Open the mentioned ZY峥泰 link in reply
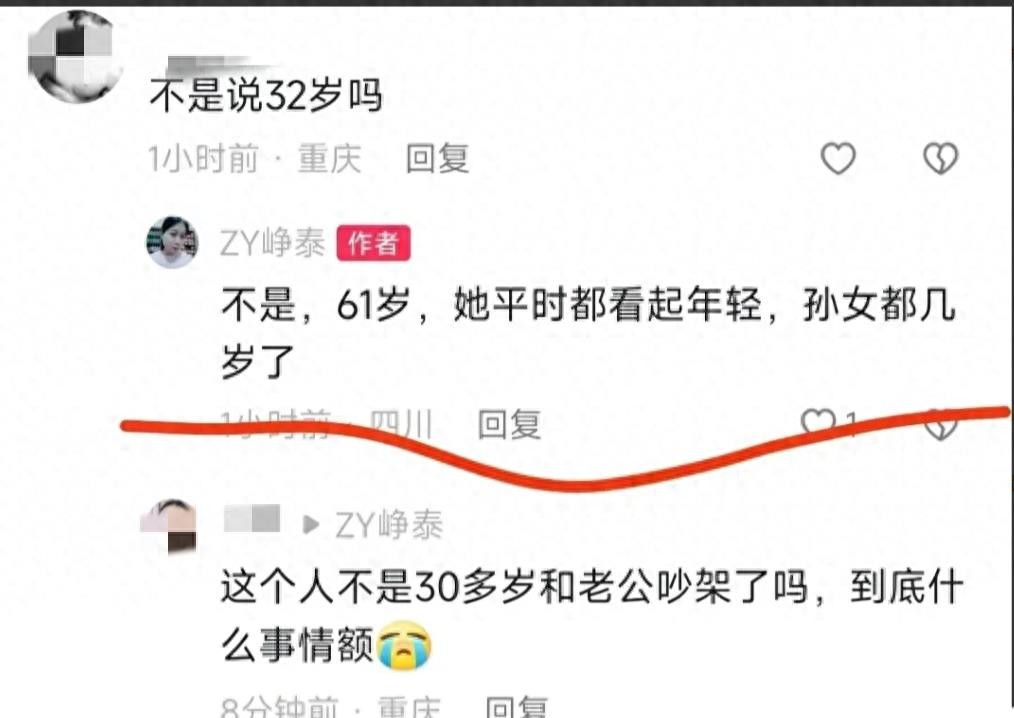1014x718 pixels. click(389, 525)
